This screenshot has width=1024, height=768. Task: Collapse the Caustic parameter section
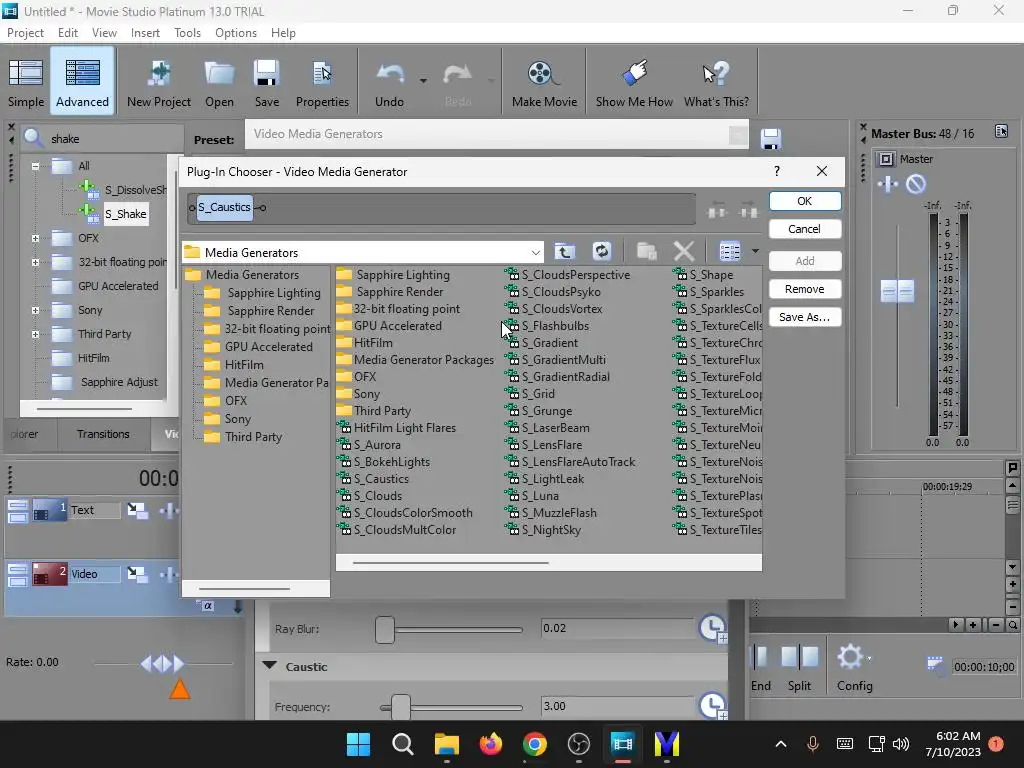click(x=269, y=666)
